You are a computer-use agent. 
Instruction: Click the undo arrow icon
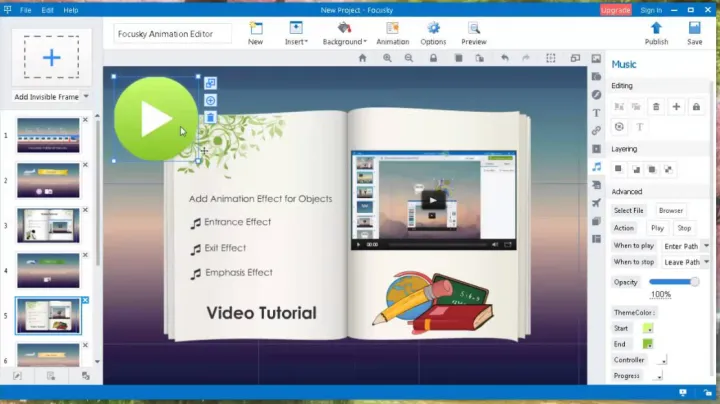[504, 58]
